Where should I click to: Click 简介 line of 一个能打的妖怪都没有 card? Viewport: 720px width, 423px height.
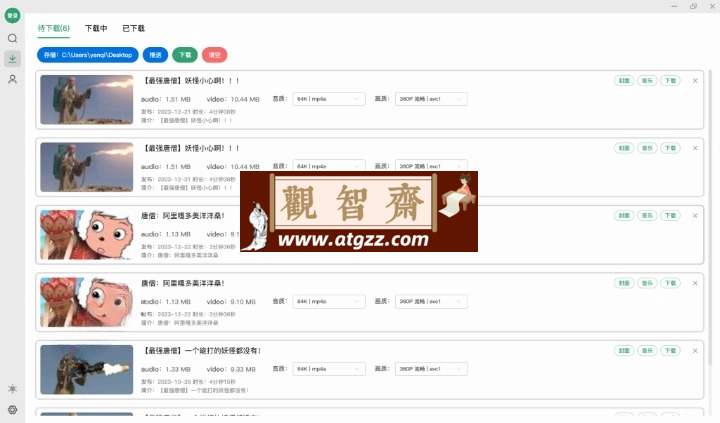195,390
